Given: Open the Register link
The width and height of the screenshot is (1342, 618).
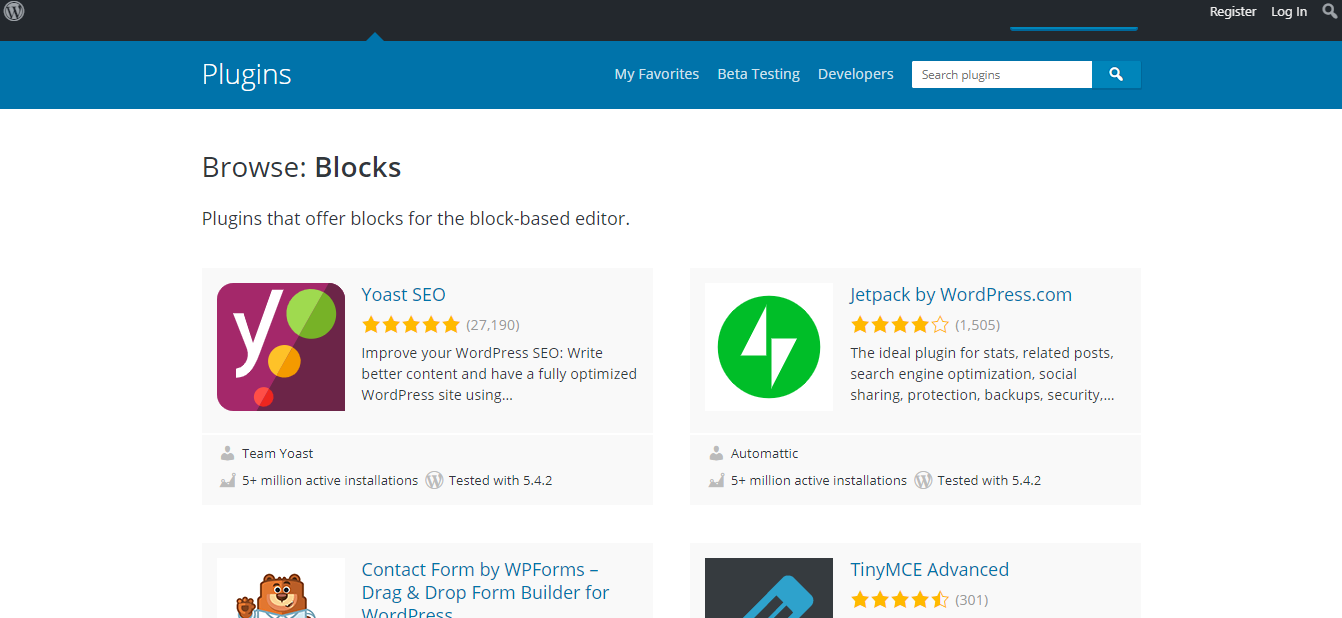Looking at the screenshot, I should [x=1233, y=11].
